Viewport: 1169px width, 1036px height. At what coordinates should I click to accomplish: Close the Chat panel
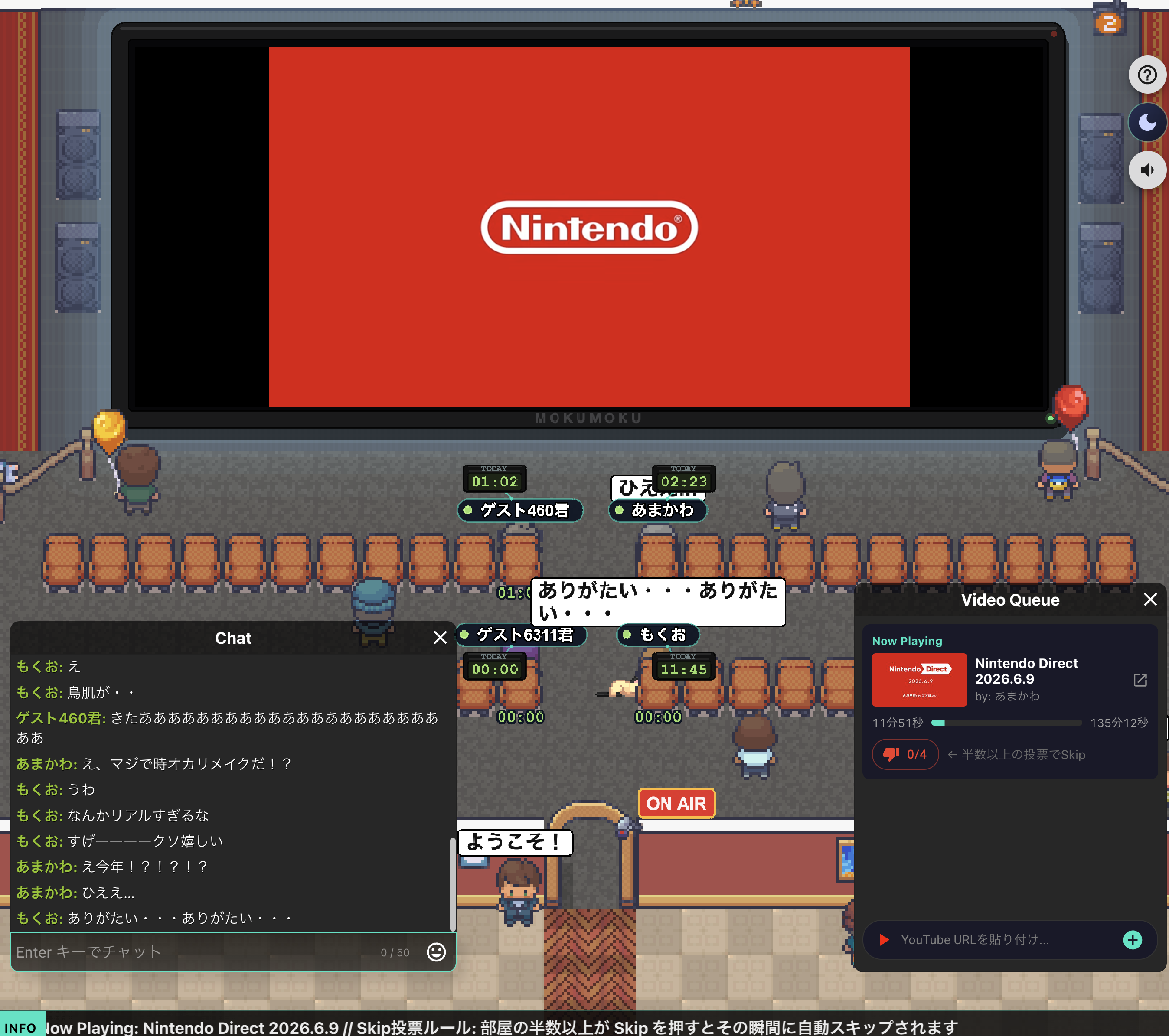coord(440,638)
